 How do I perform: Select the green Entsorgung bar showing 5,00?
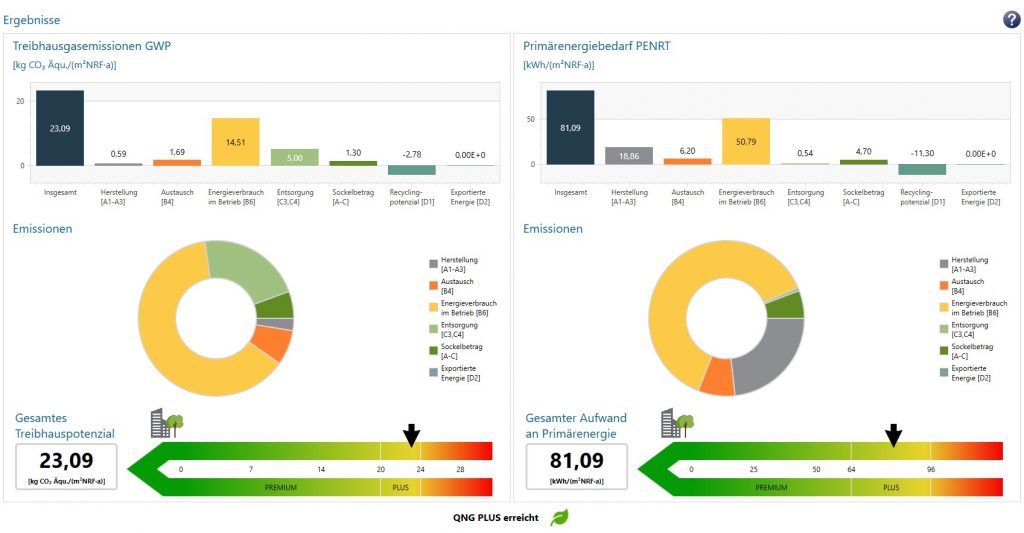(294, 157)
